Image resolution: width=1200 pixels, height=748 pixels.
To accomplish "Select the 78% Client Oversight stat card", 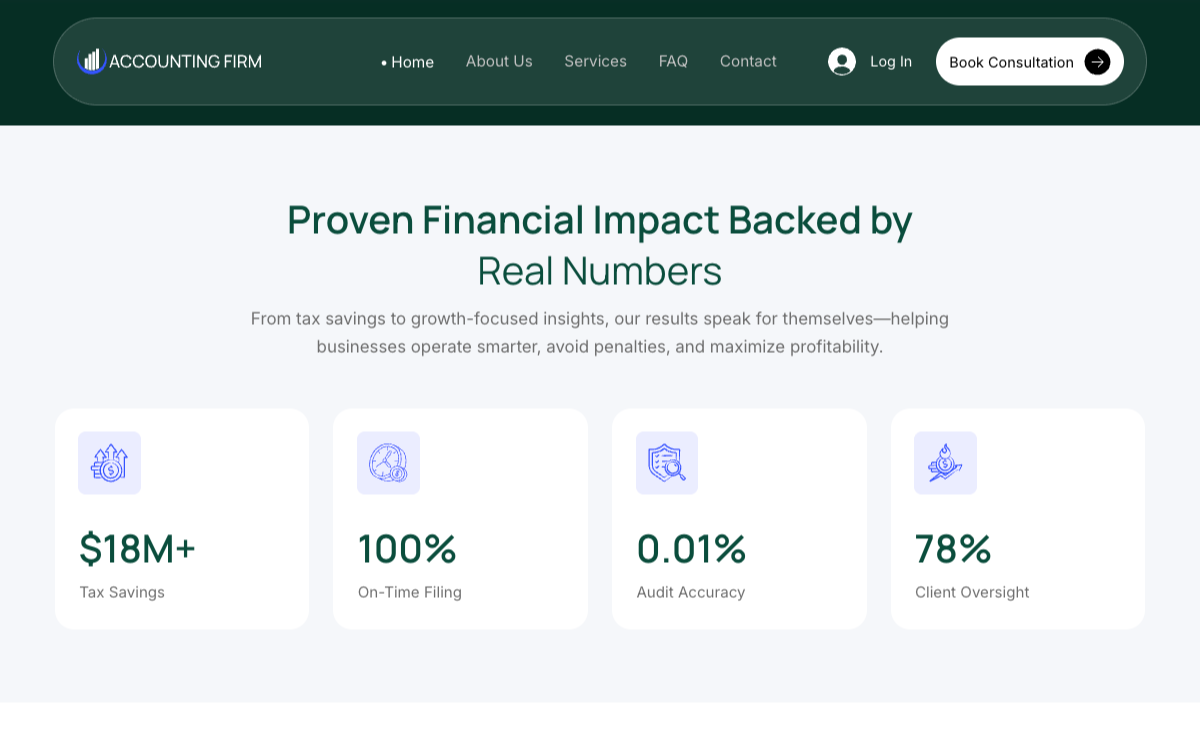I will click(x=1018, y=518).
